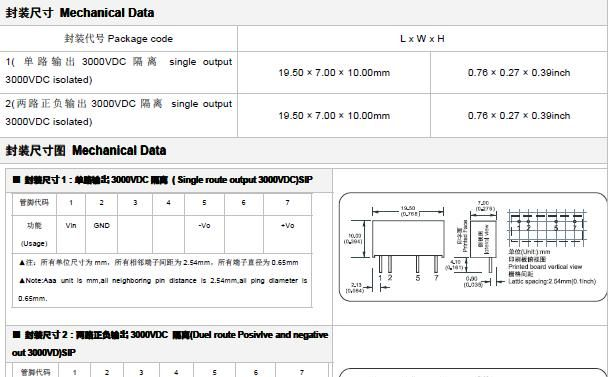
Task: Click the "功能 (Usage)" row label
Action: coord(34,234)
